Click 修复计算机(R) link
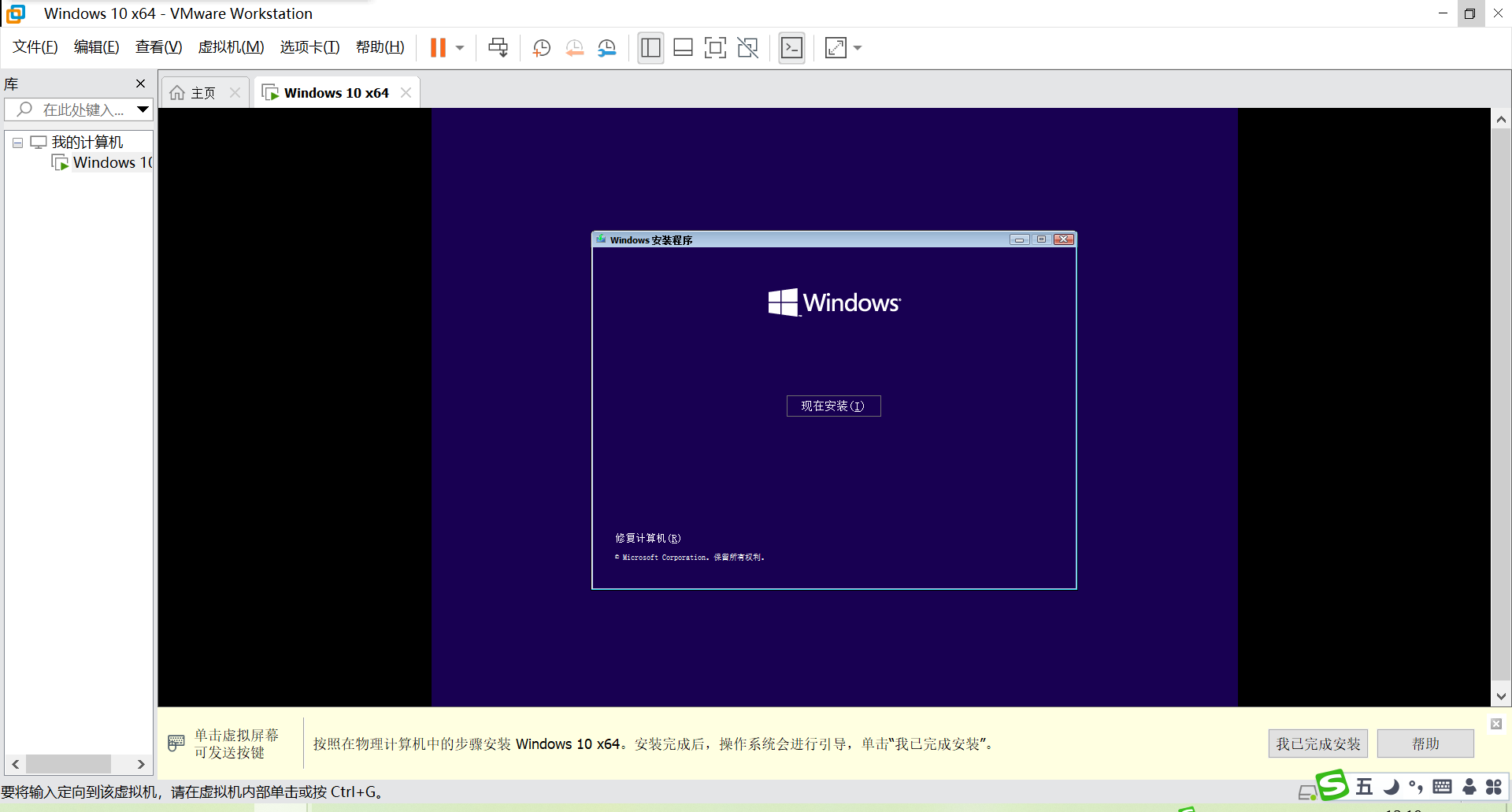 coord(647,539)
